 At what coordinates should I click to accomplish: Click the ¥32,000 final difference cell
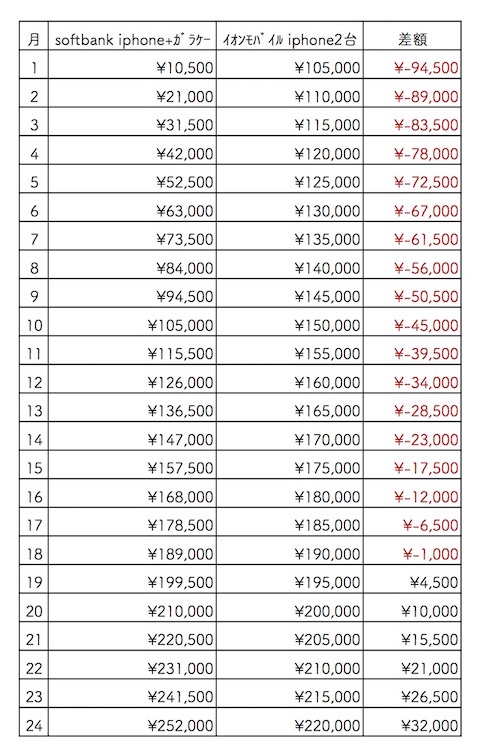[413, 723]
